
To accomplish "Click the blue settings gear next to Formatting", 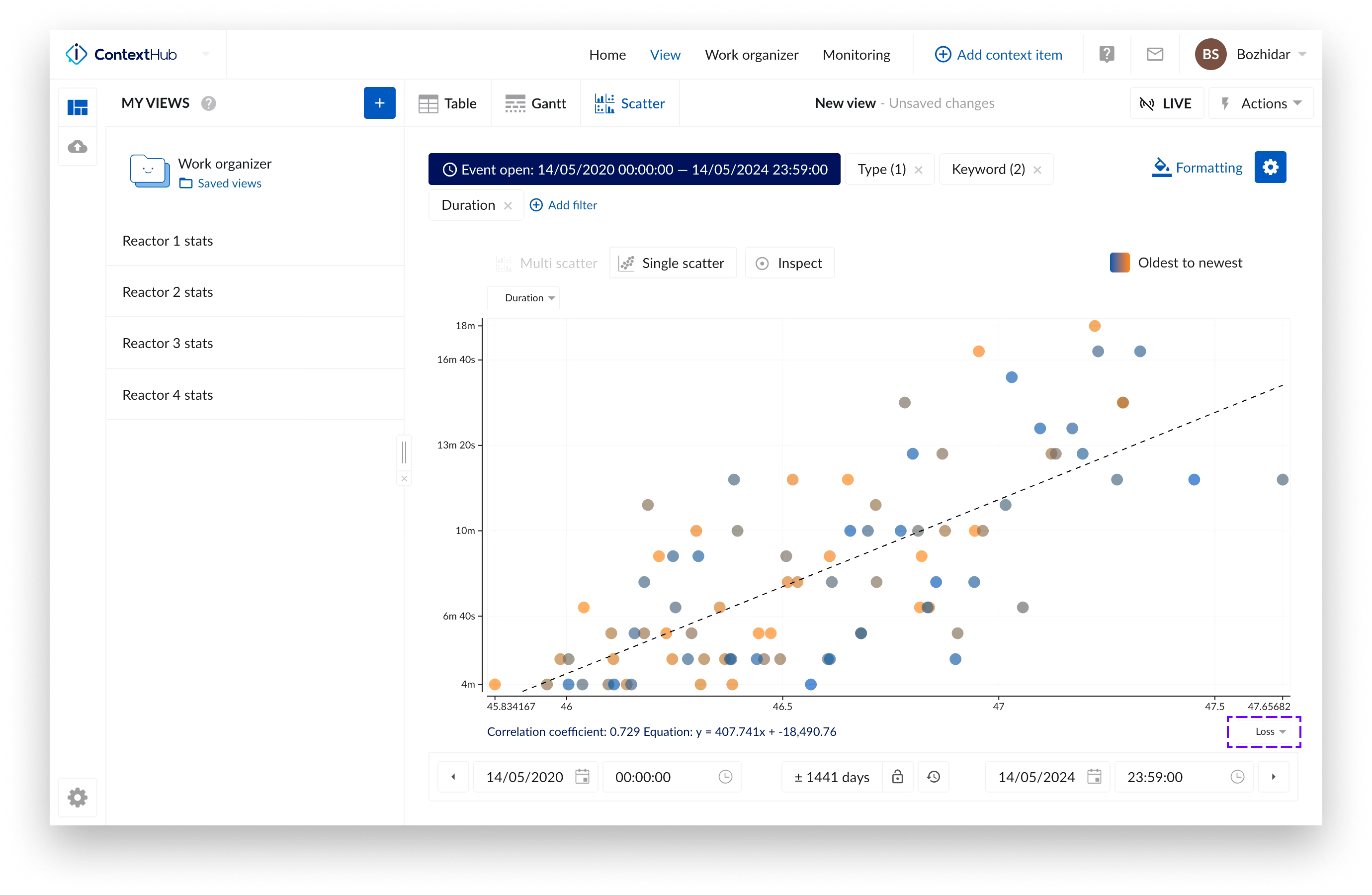I will pos(1270,167).
